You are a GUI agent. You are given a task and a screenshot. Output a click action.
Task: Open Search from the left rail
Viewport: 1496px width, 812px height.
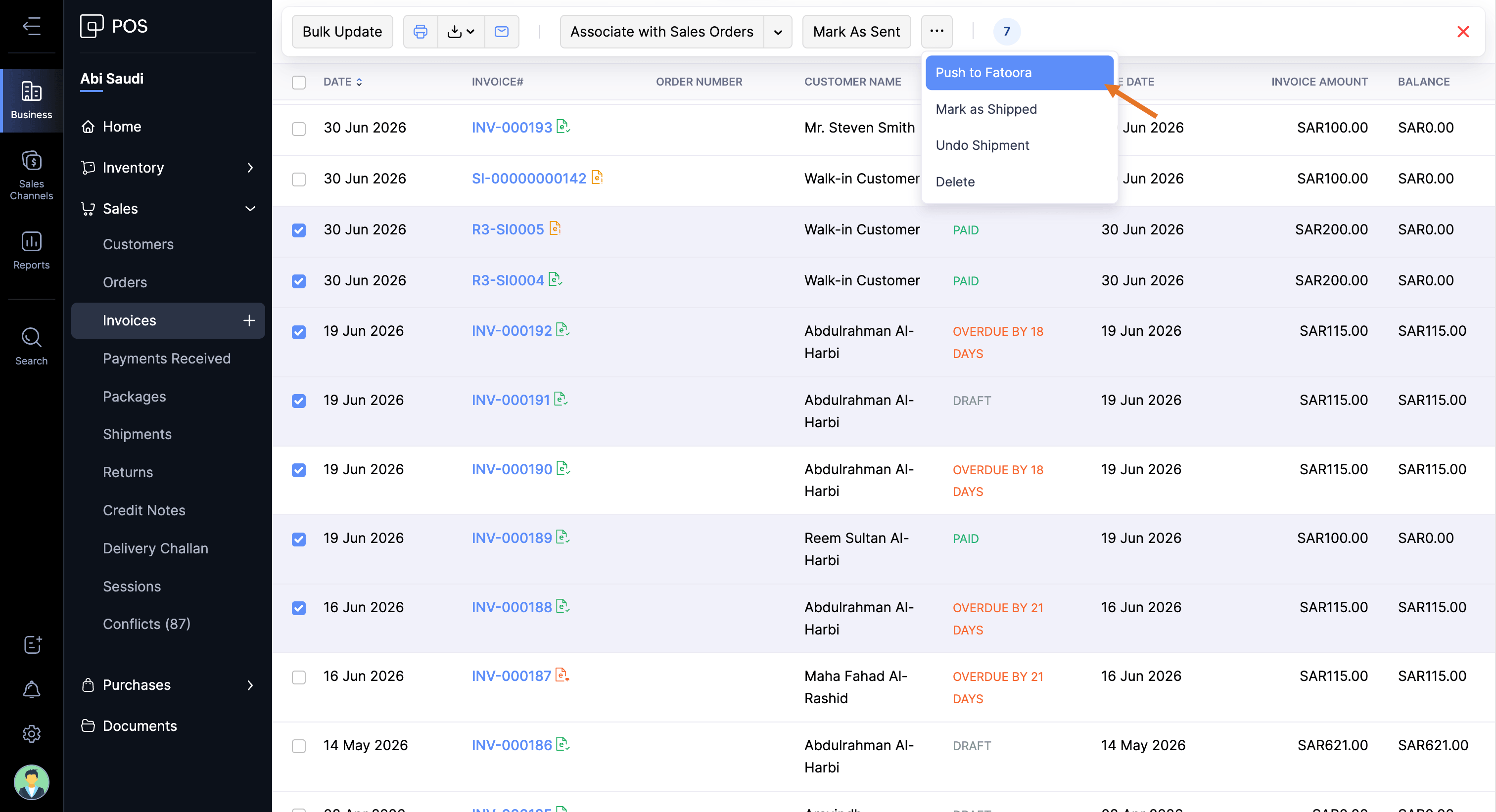click(31, 346)
